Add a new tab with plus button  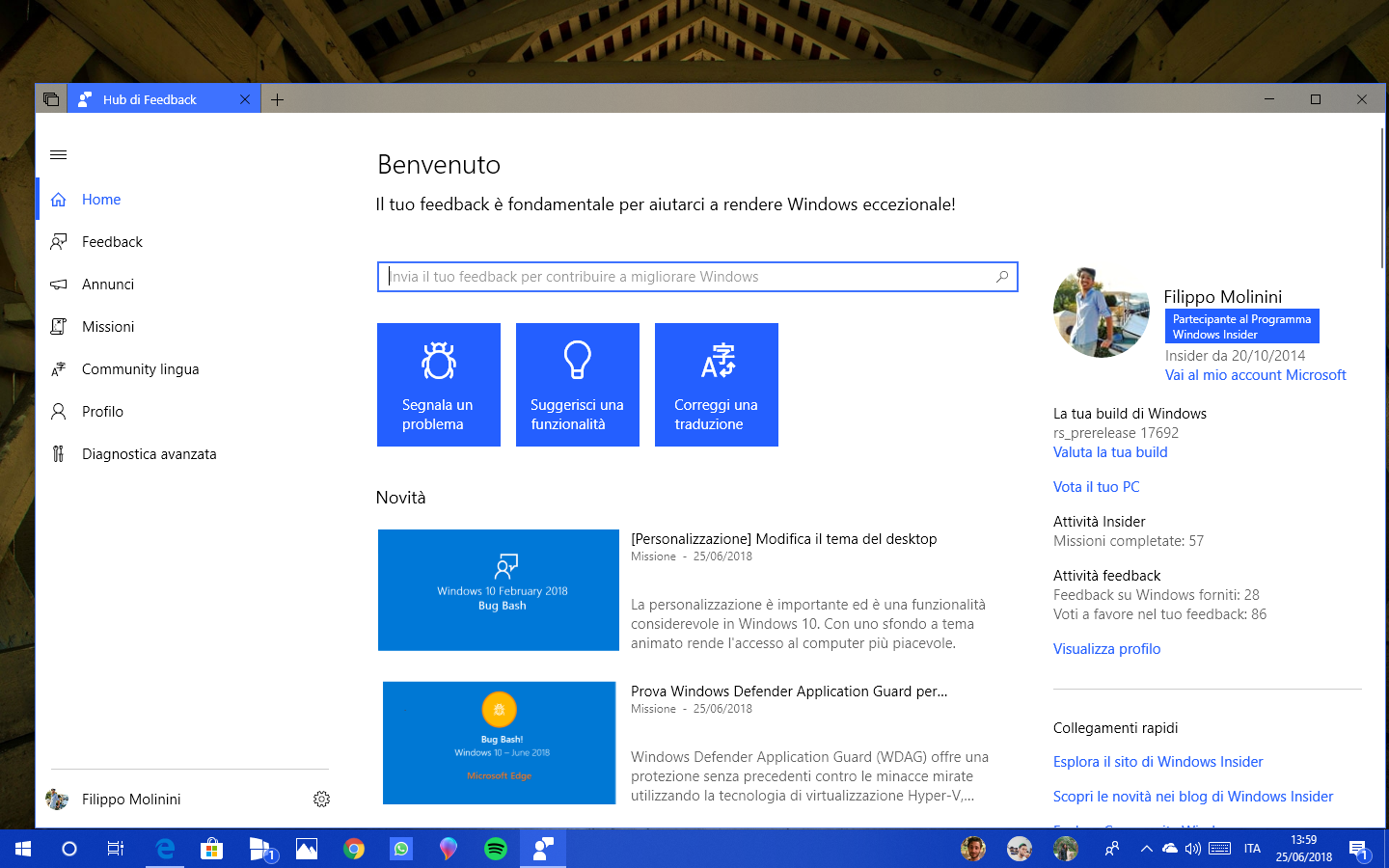point(277,99)
